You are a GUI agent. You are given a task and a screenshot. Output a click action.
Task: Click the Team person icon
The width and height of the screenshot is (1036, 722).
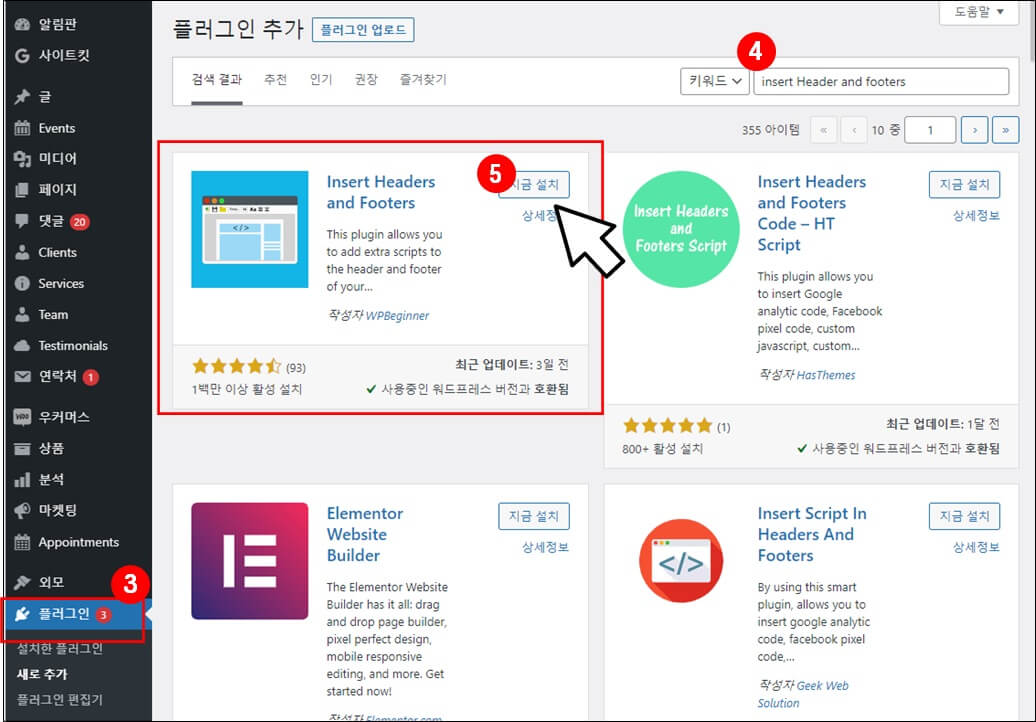(22, 314)
